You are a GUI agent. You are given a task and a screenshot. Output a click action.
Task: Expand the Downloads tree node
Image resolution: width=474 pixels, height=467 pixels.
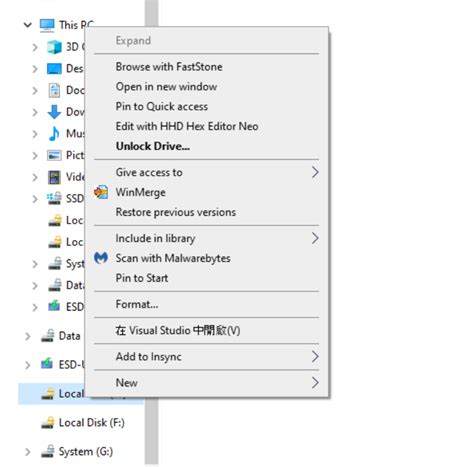pyautogui.click(x=35, y=112)
